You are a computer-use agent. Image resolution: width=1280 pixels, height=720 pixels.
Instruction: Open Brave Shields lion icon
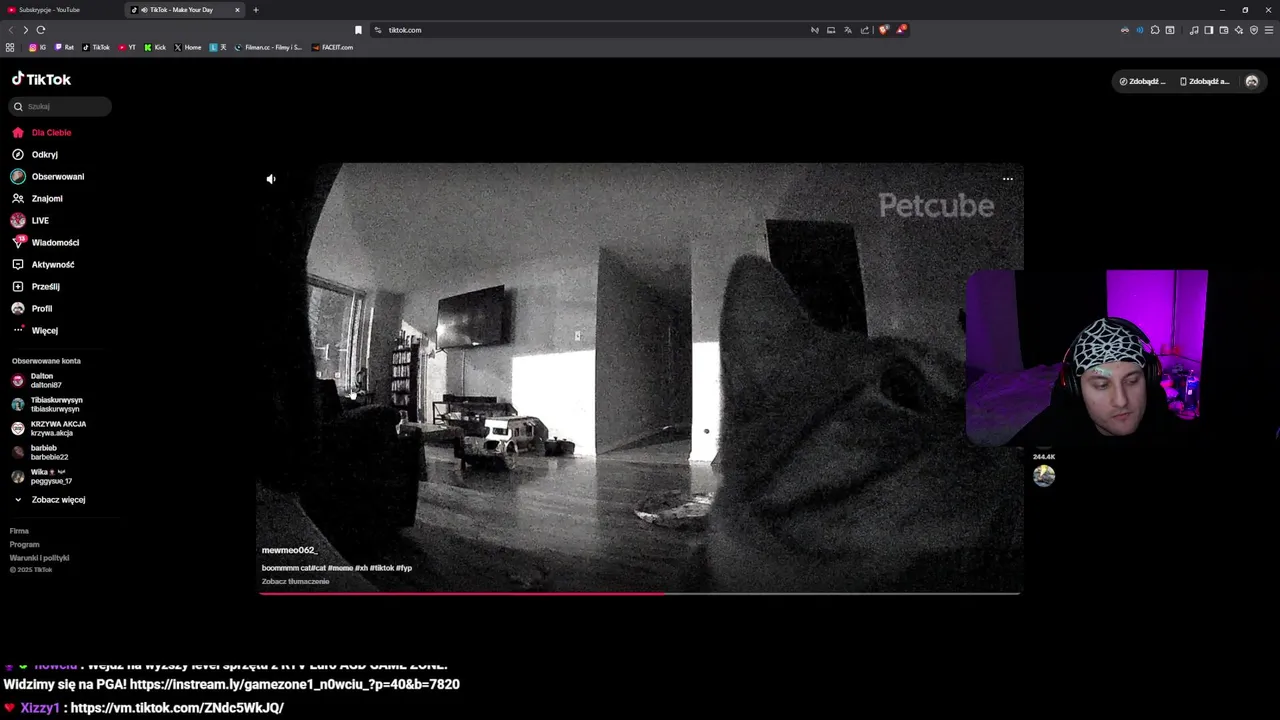[883, 30]
